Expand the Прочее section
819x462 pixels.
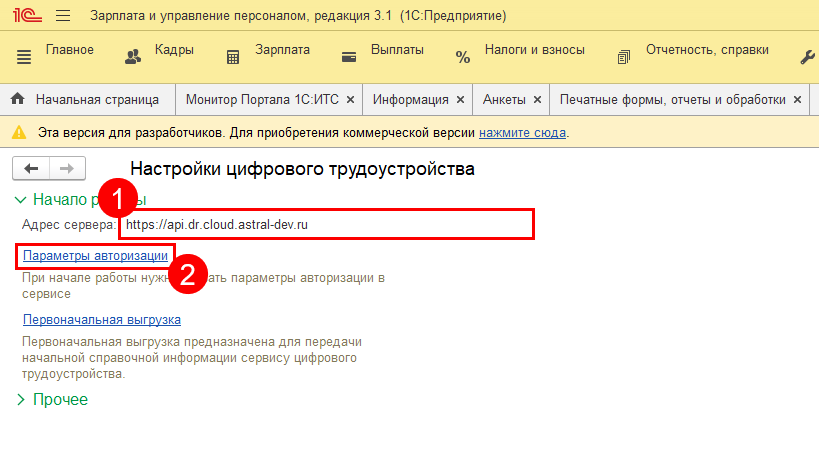click(x=60, y=399)
